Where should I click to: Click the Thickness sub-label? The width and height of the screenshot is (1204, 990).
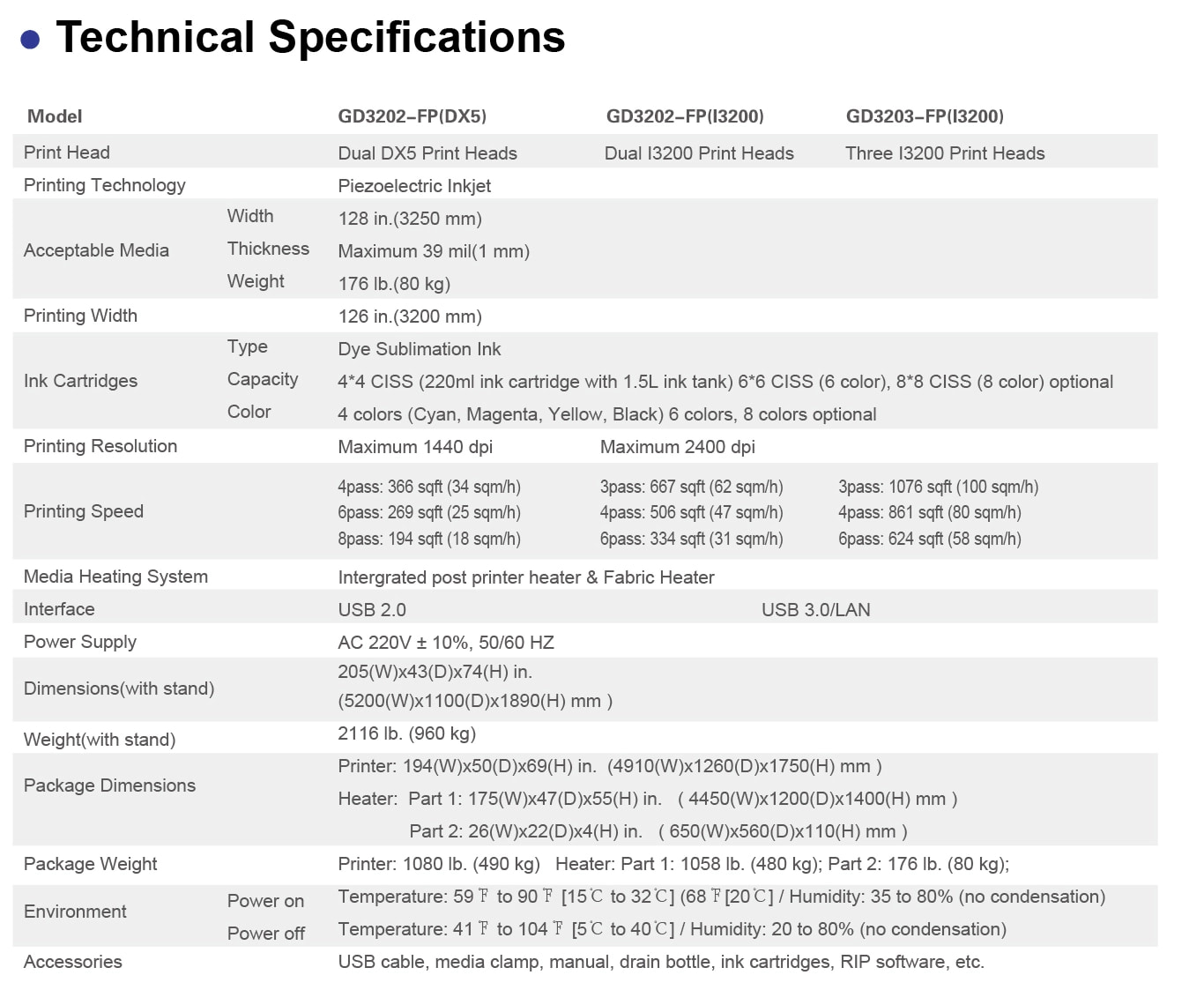click(x=268, y=249)
